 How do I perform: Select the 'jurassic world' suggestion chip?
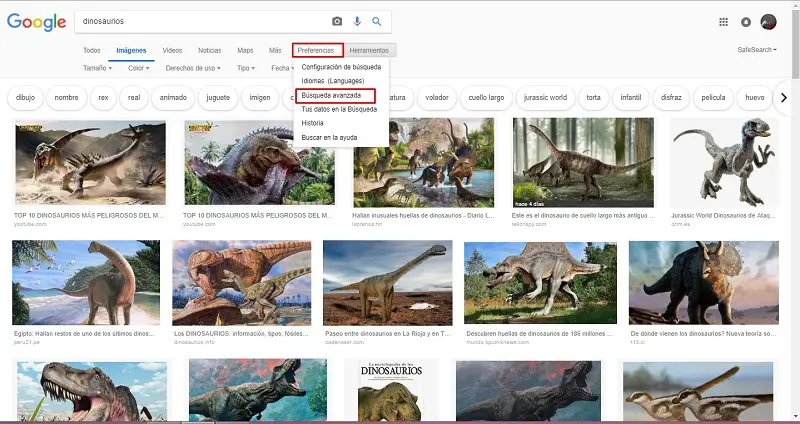click(x=545, y=97)
